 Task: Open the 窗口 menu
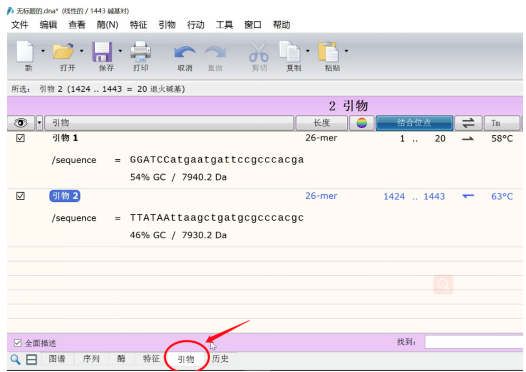(253, 25)
